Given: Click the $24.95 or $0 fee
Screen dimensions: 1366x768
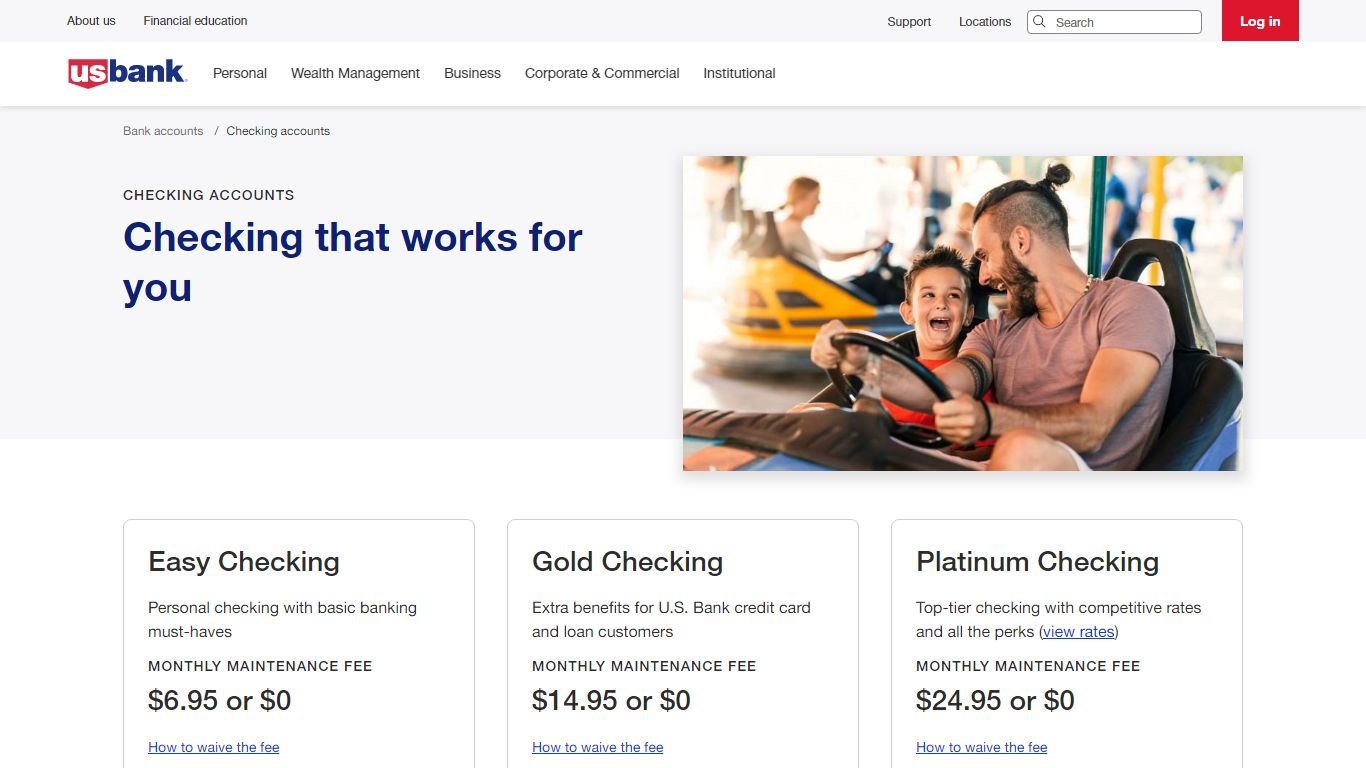Looking at the screenshot, I should [995, 700].
